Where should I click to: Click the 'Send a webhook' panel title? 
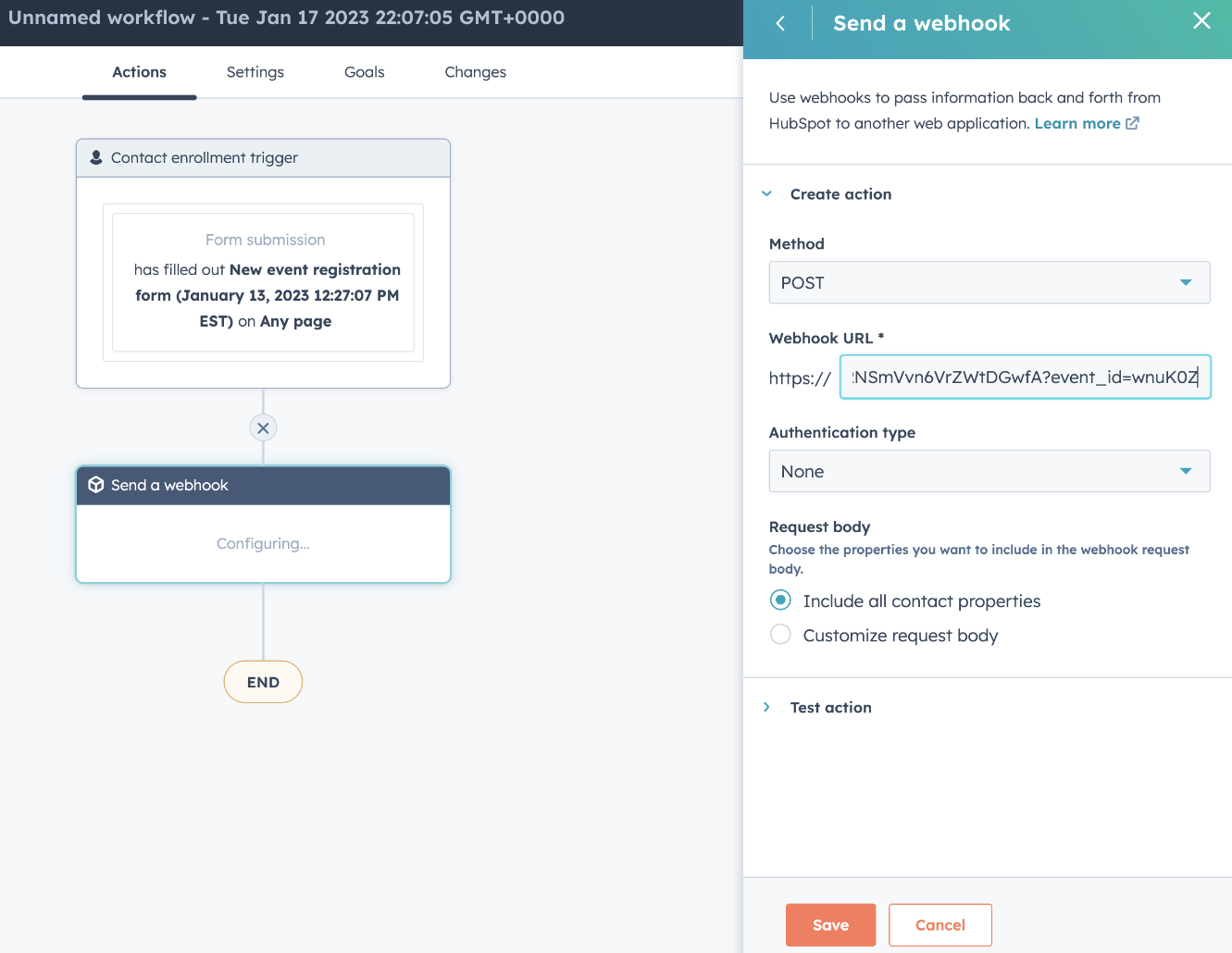(x=922, y=23)
